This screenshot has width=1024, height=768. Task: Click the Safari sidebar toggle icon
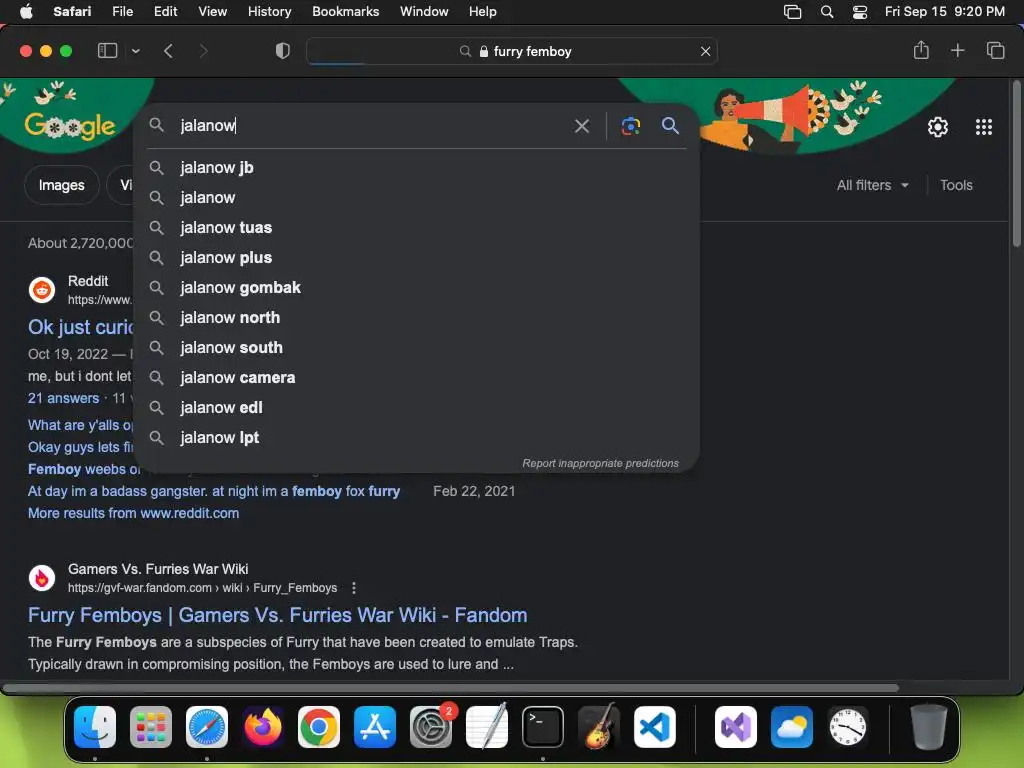coord(107,51)
